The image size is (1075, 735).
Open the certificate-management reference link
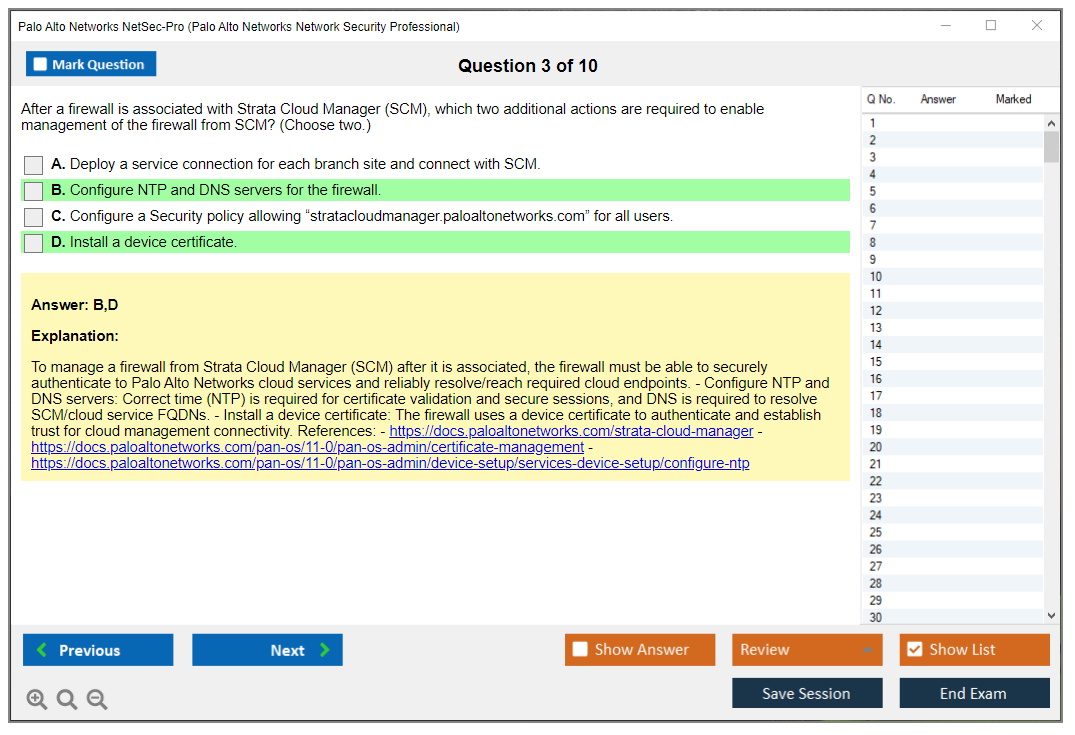point(307,447)
